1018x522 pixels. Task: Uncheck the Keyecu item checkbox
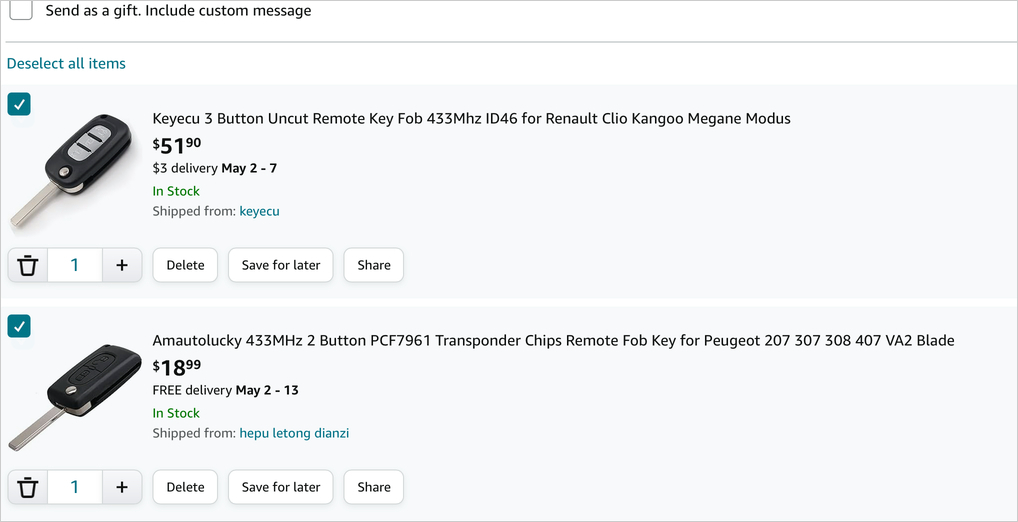tap(19, 104)
